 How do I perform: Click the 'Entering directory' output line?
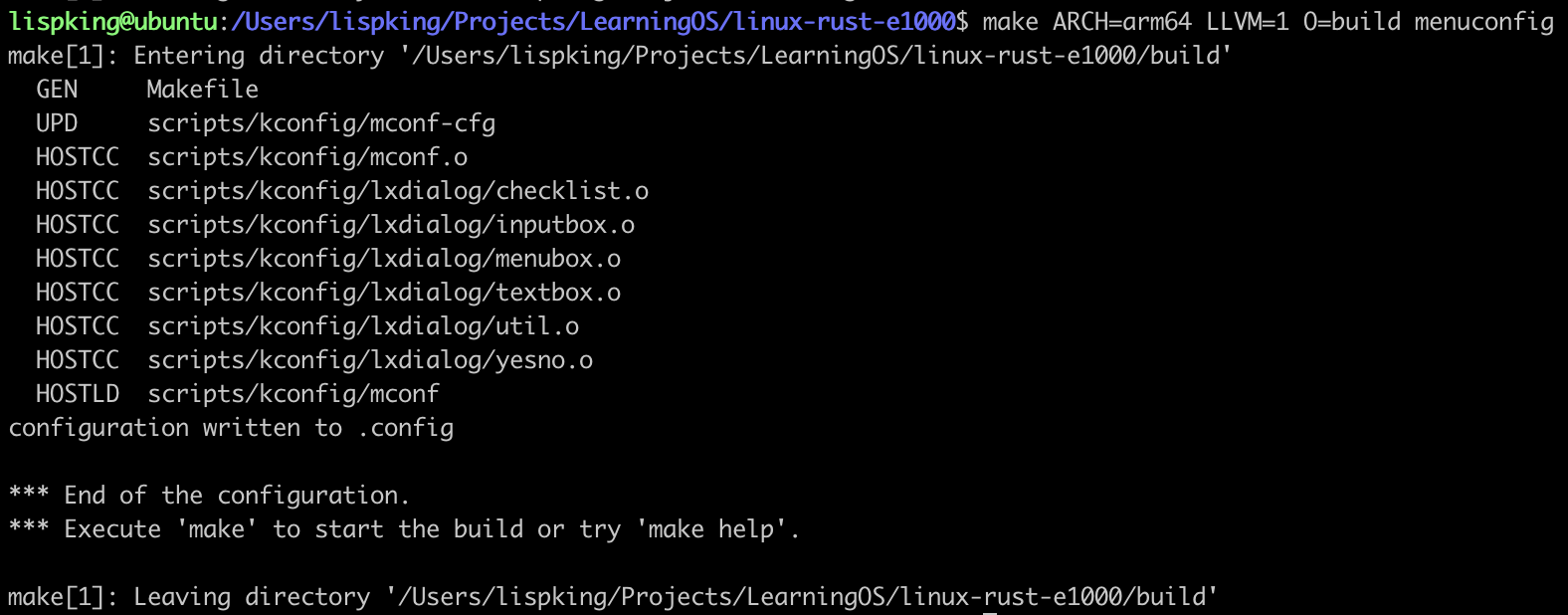(619, 56)
